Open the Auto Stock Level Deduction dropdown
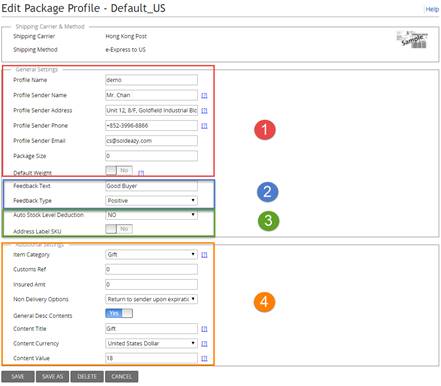This screenshot has height=386, width=441. 151,215
